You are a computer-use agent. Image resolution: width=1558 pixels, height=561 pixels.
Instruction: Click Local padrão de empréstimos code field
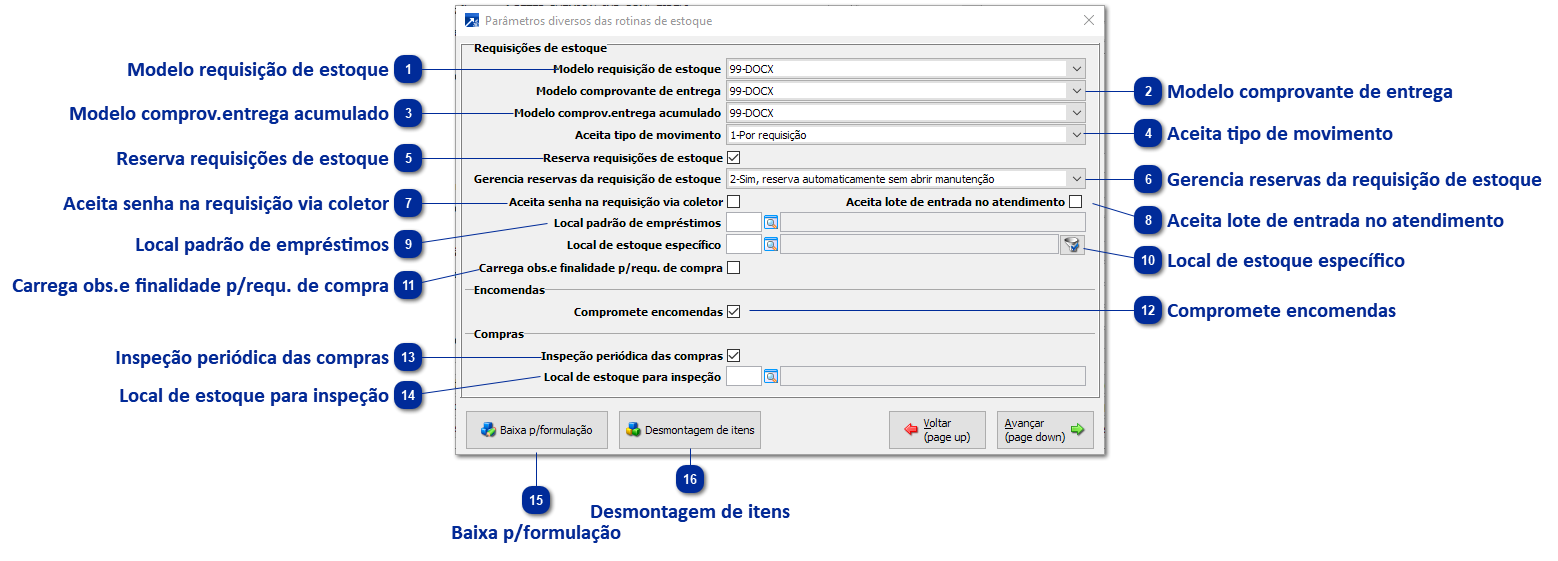pyautogui.click(x=744, y=222)
